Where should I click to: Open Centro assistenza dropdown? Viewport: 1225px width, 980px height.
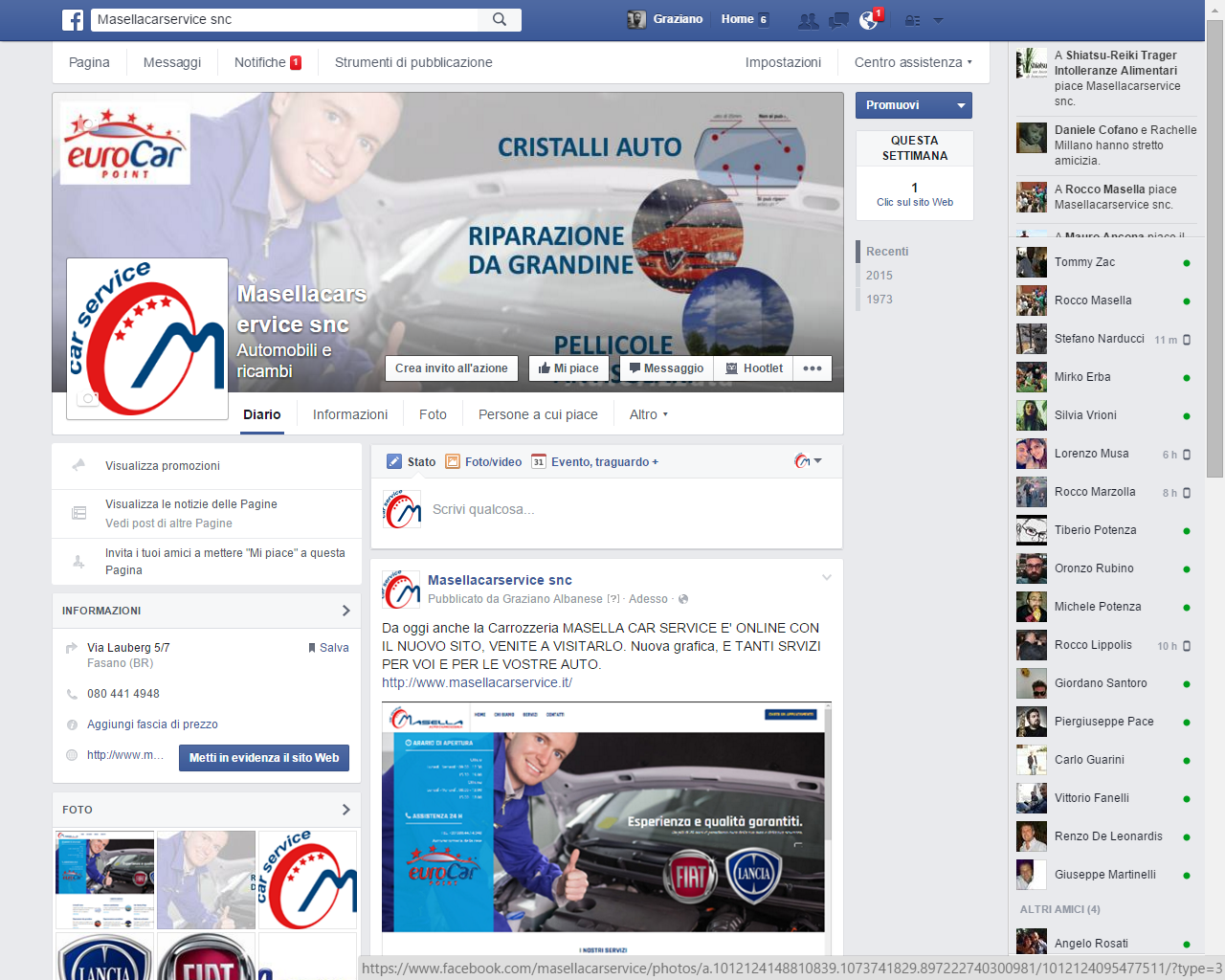(913, 62)
